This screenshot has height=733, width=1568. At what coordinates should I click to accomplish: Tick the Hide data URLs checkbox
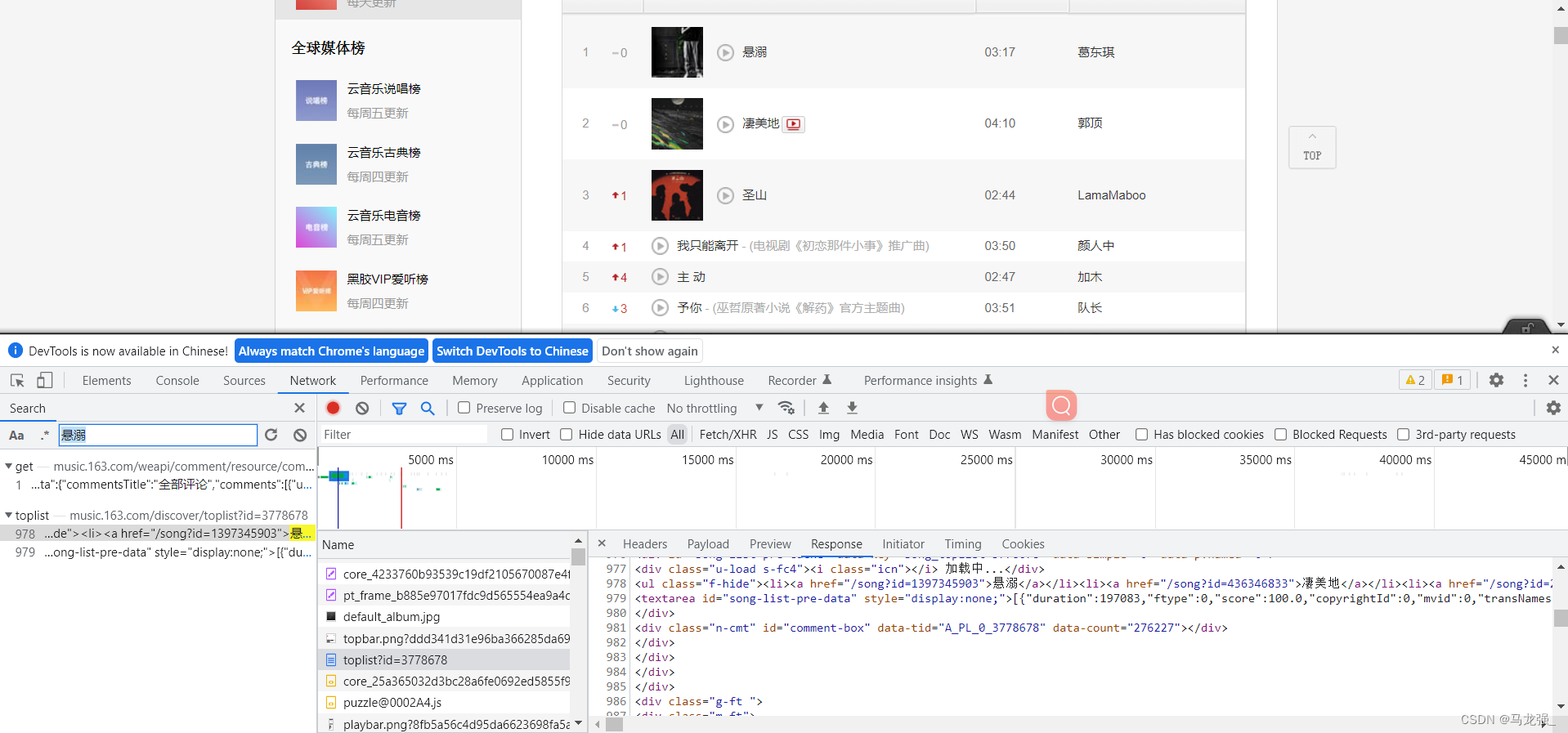point(566,435)
